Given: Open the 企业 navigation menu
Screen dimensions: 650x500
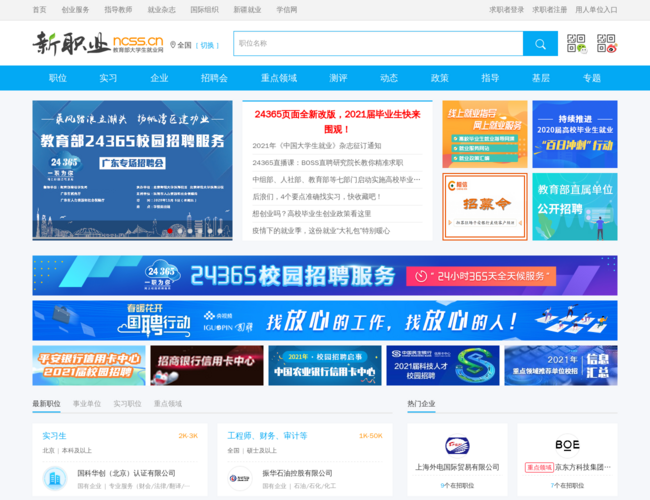Looking at the screenshot, I should pyautogui.click(x=159, y=78).
